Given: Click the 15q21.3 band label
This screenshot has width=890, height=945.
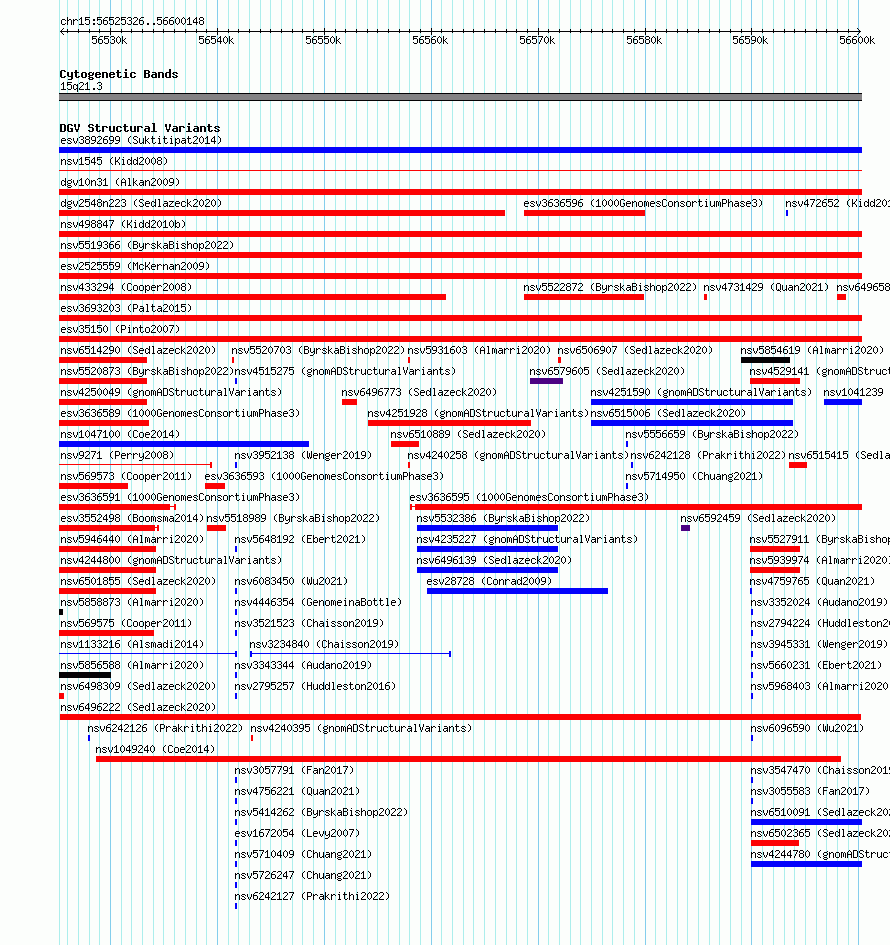Looking at the screenshot, I should coord(81,86).
